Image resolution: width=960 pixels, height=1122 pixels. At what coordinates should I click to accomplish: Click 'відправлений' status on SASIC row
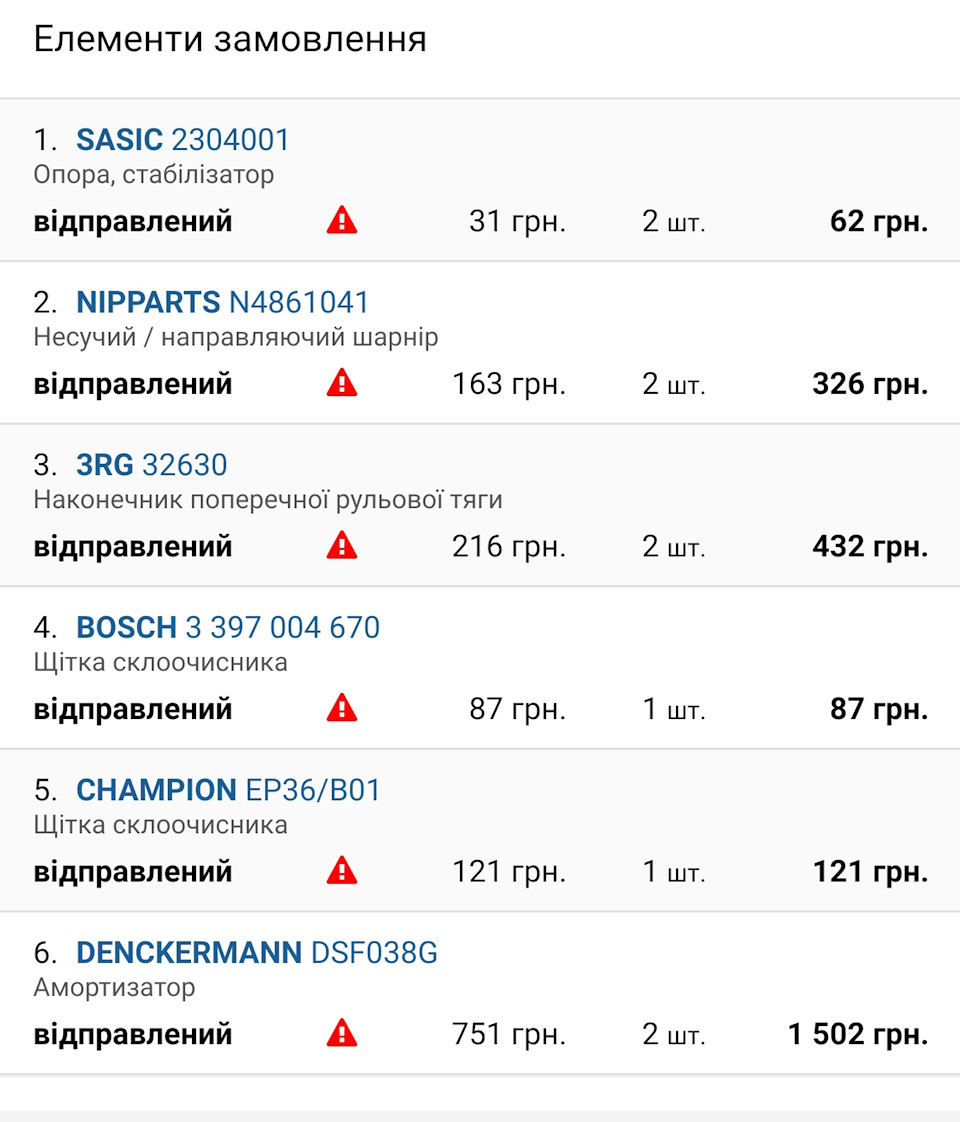point(133,221)
